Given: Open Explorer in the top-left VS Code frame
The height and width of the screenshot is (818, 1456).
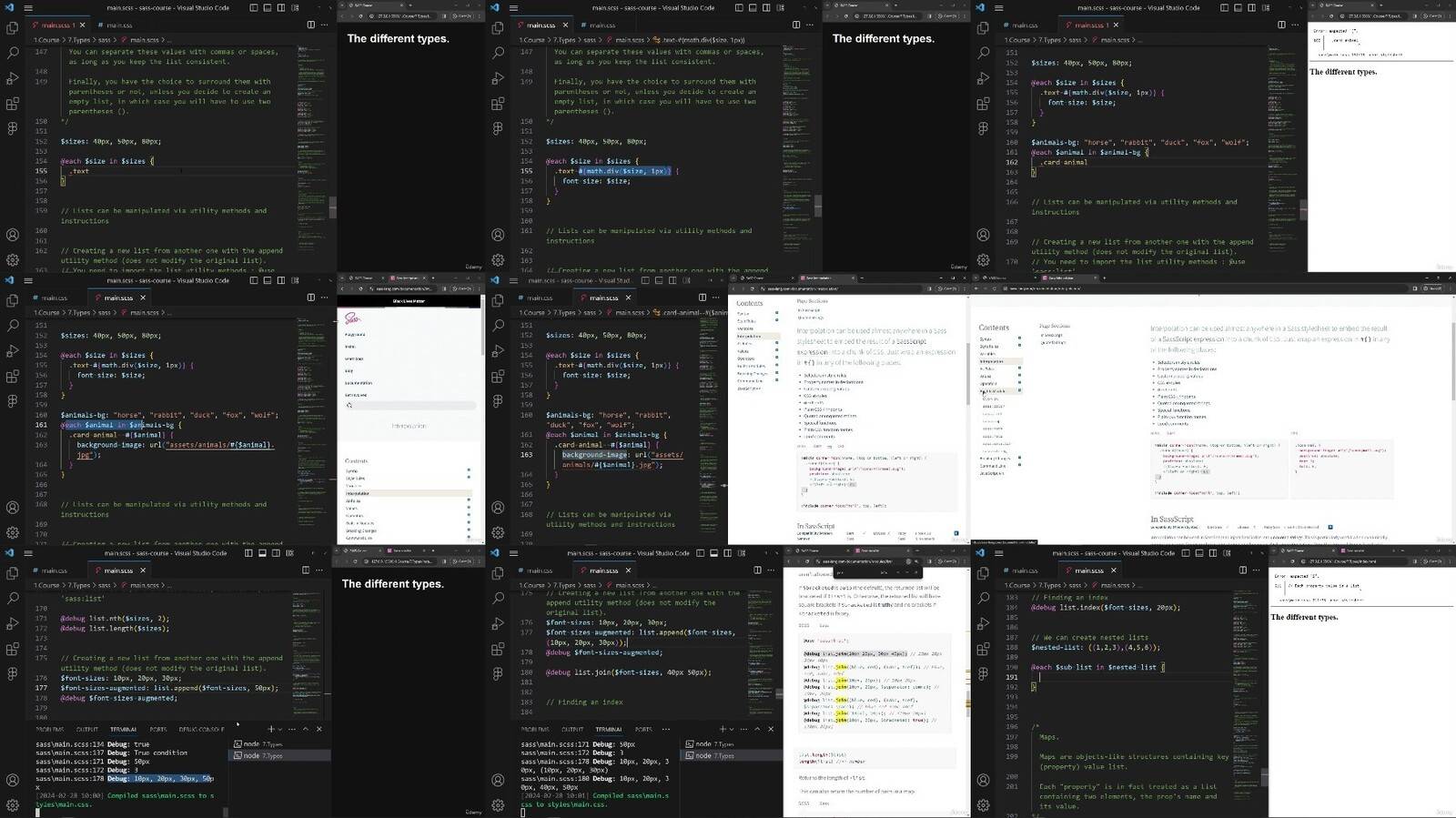Looking at the screenshot, I should (x=13, y=28).
